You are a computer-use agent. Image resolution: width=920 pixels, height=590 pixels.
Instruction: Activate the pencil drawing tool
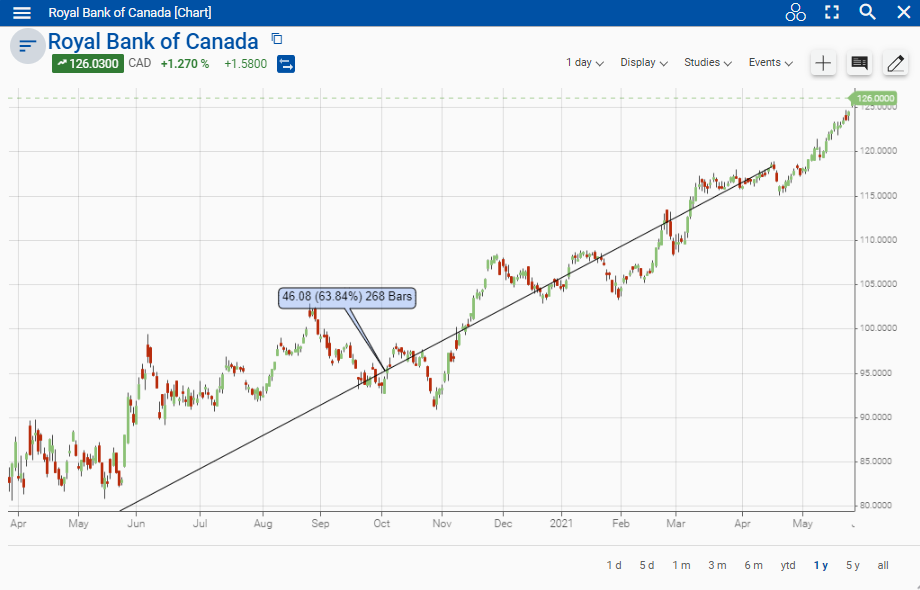click(x=895, y=63)
